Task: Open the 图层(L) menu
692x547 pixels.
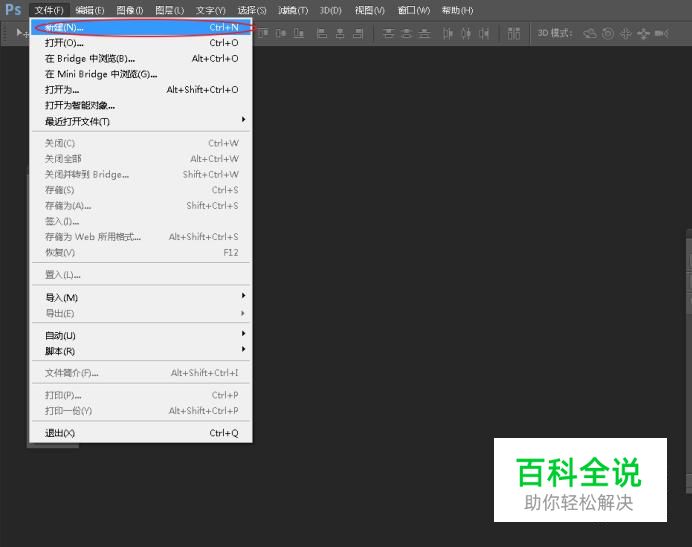Action: pos(169,10)
